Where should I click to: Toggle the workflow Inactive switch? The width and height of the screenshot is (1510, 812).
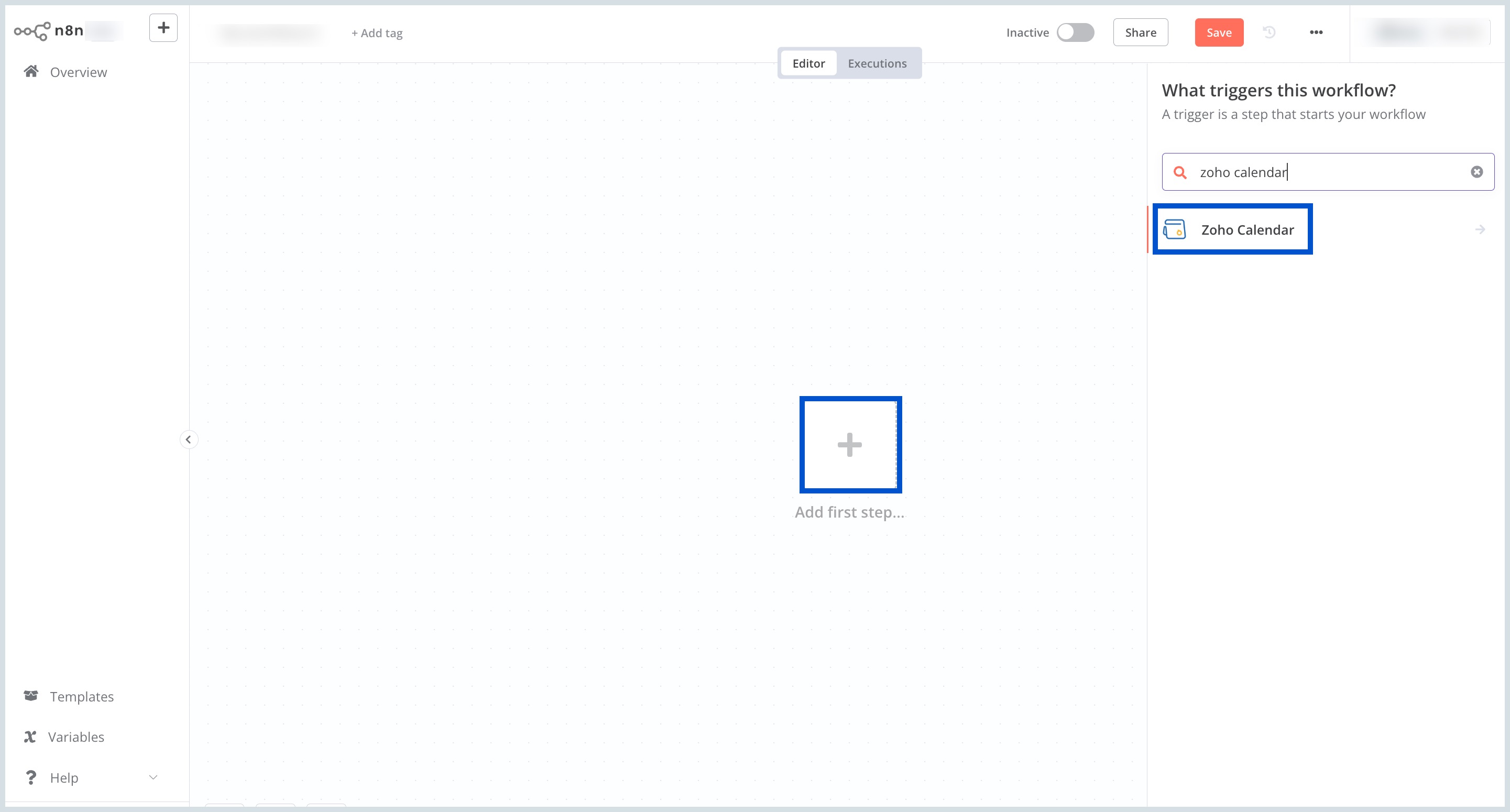pos(1075,33)
